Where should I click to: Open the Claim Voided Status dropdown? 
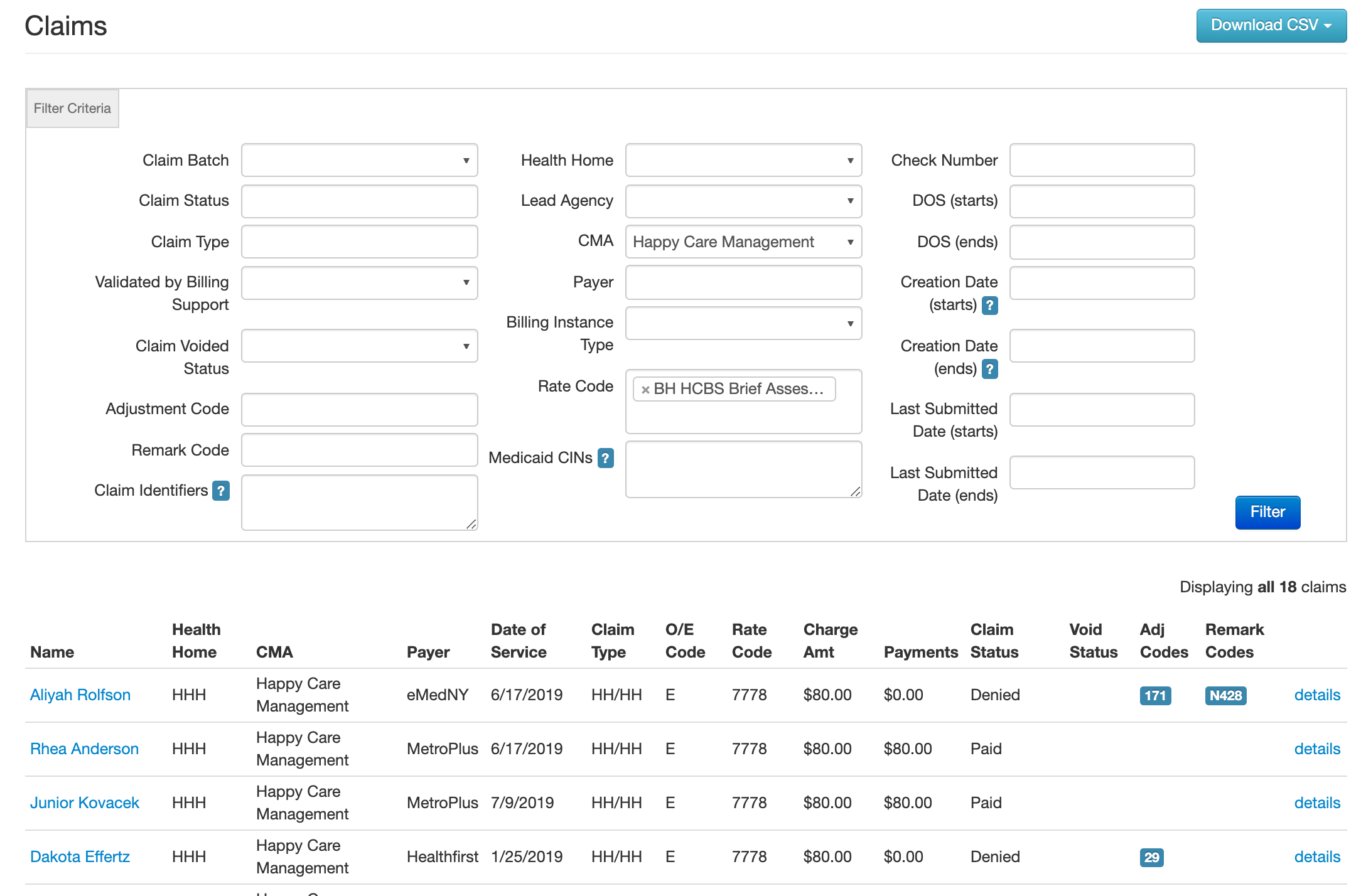[x=359, y=346]
